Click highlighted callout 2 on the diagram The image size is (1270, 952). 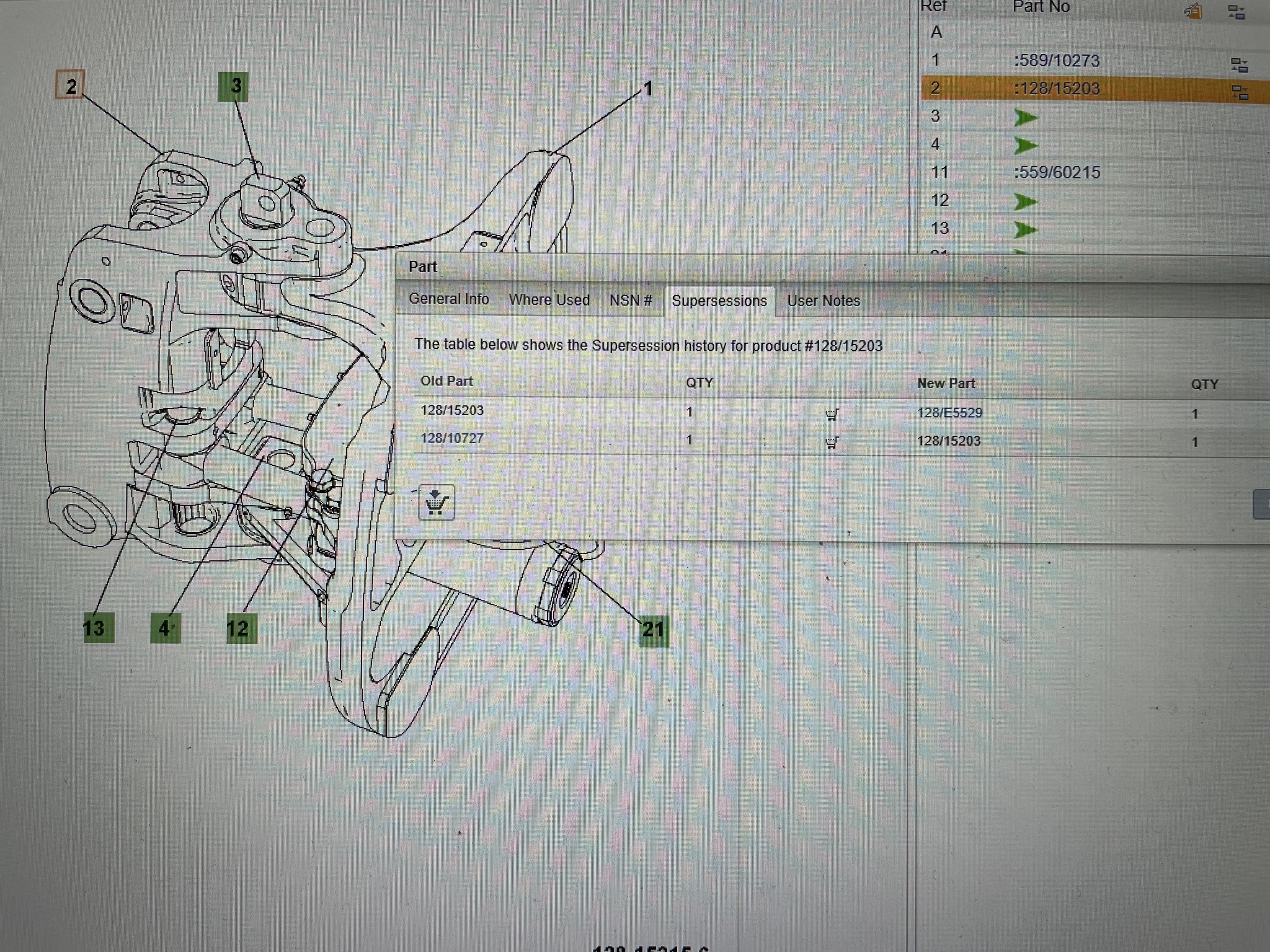click(x=70, y=85)
